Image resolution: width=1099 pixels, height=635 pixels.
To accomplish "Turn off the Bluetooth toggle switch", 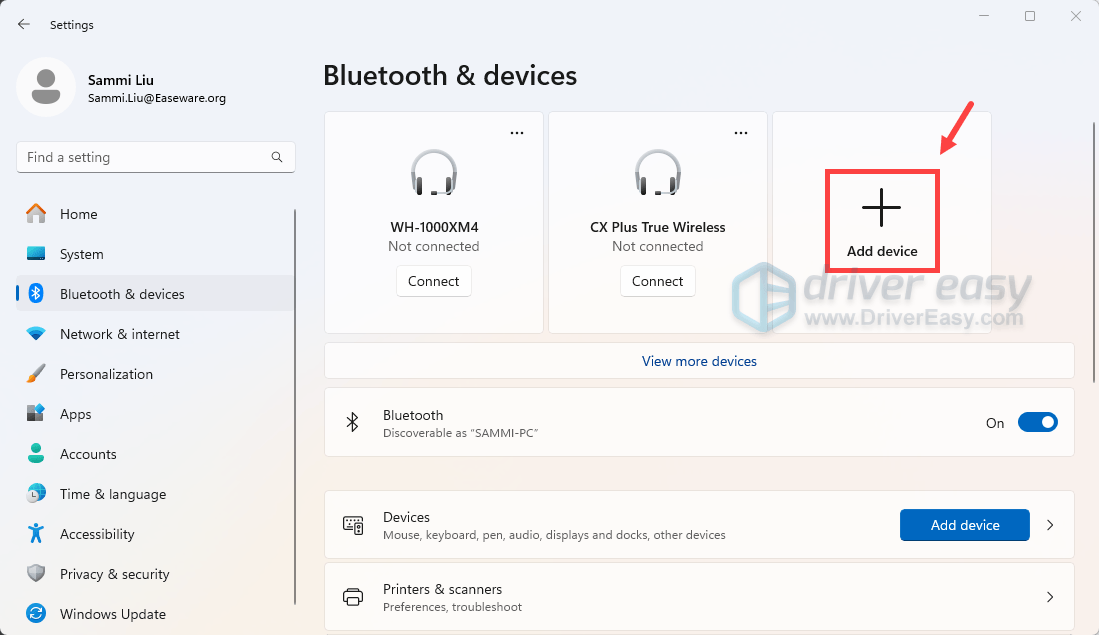I will tap(1037, 422).
